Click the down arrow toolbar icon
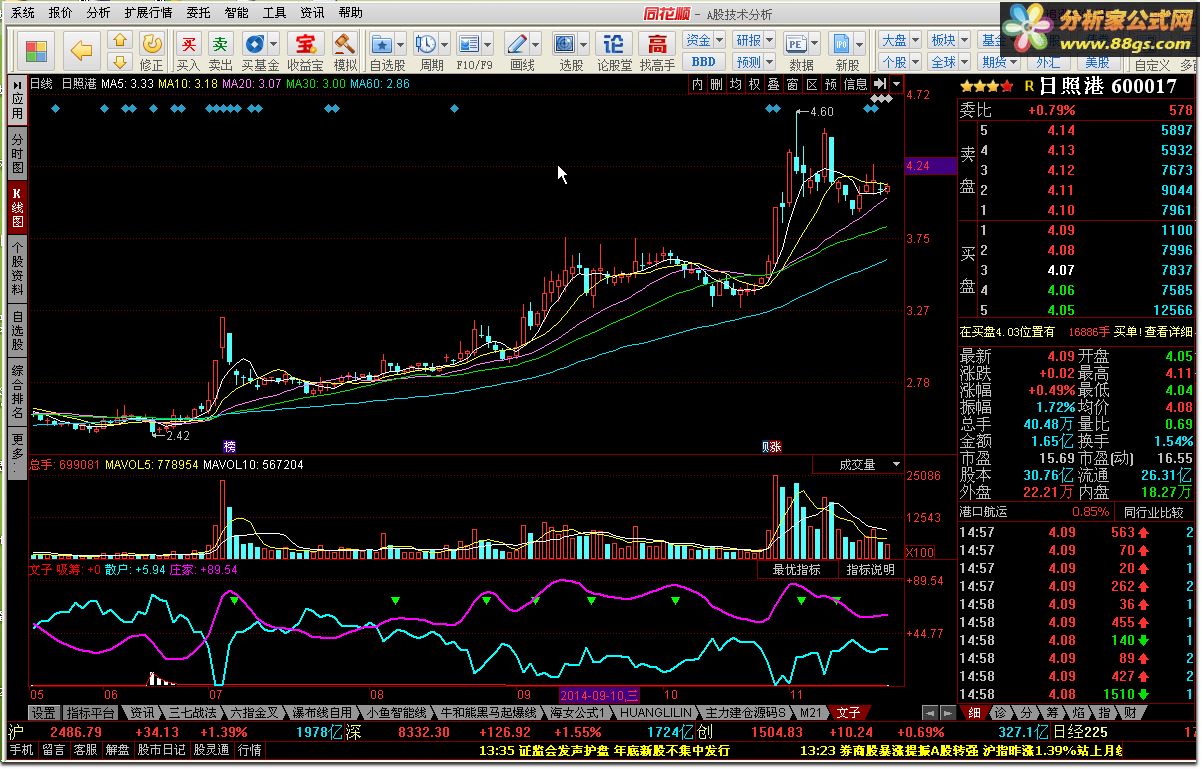This screenshot has height=769, width=1202. [x=119, y=60]
